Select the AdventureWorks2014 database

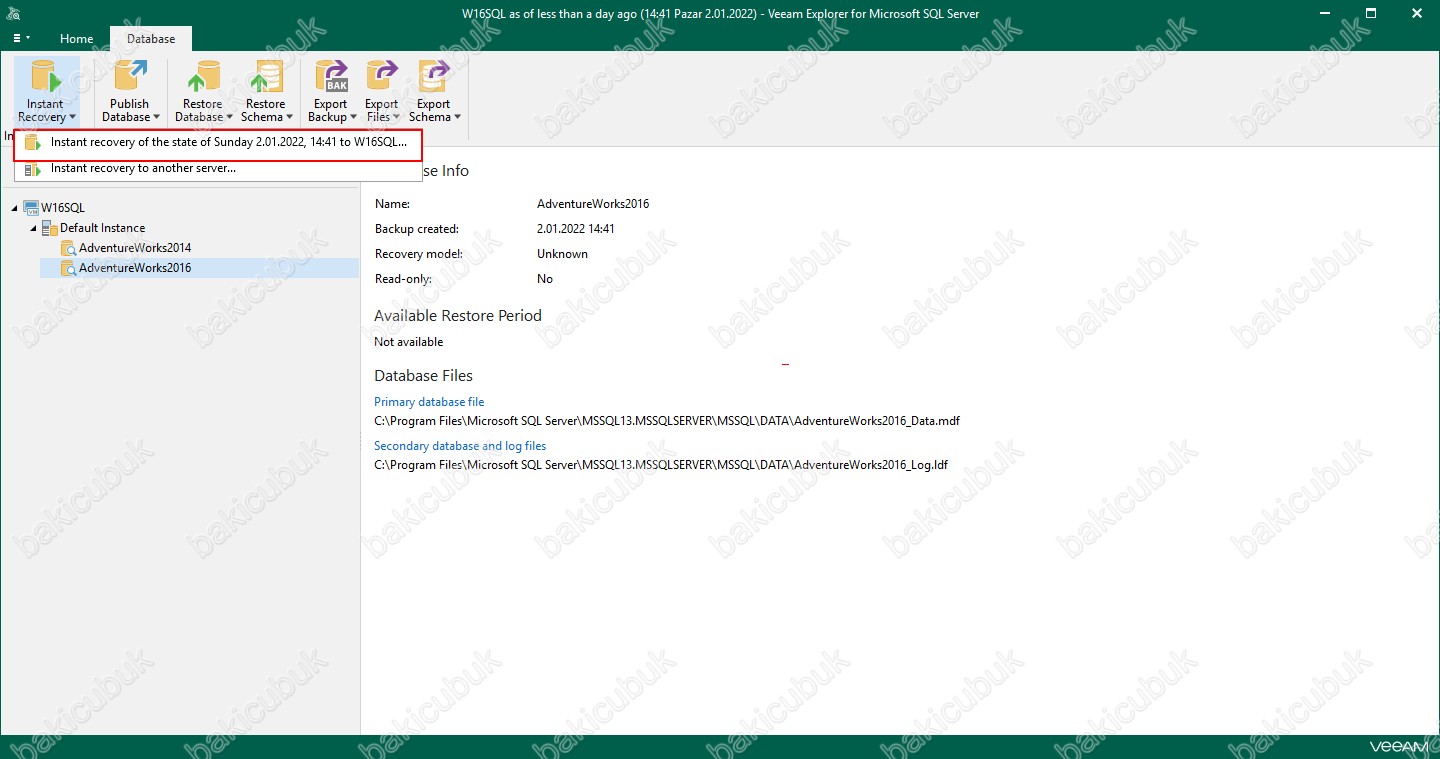pos(135,248)
